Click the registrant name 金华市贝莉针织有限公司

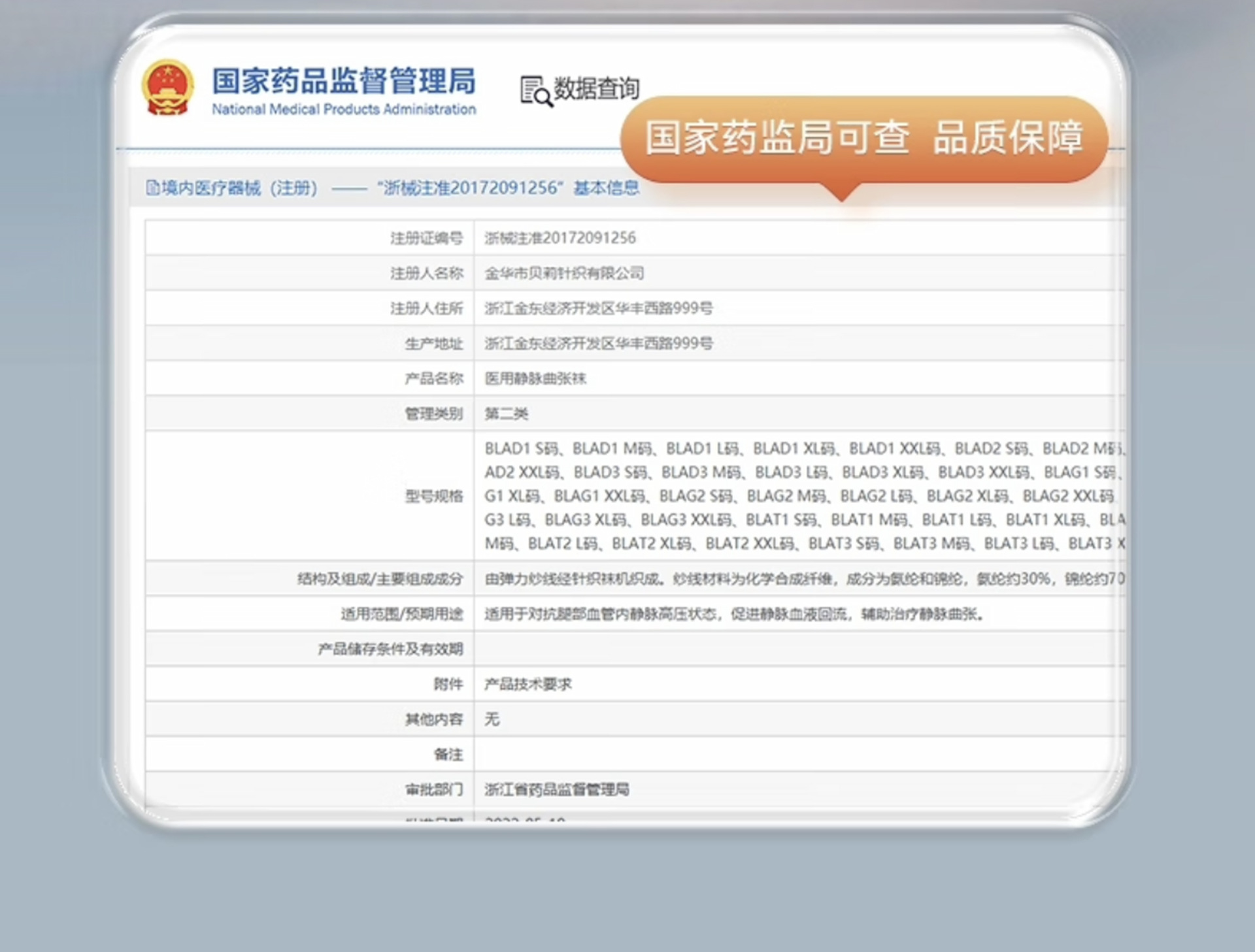(x=563, y=273)
